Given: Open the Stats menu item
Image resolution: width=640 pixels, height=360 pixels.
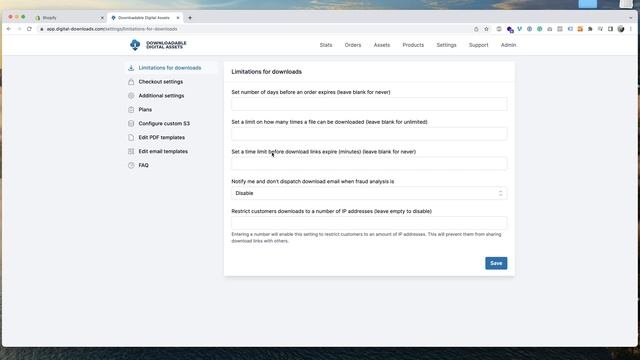Looking at the screenshot, I should tap(326, 45).
